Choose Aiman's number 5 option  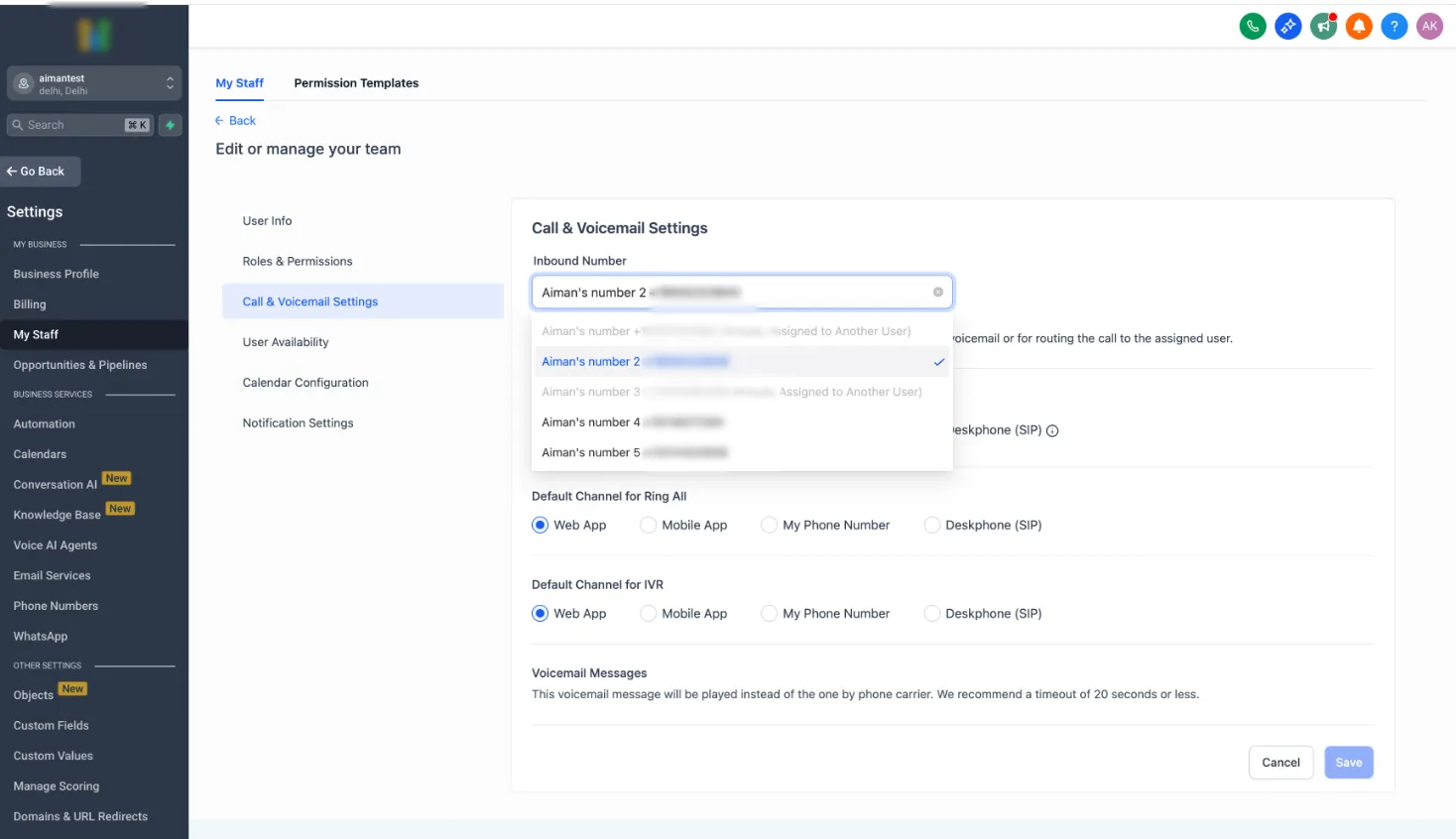point(742,452)
